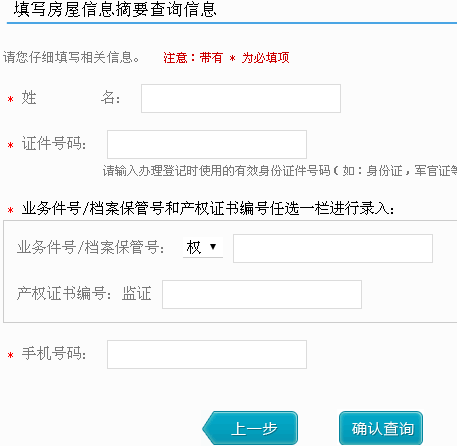This screenshot has width=457, height=446.
Task: Click the 手机号码 label text
Action: [x=54, y=353]
